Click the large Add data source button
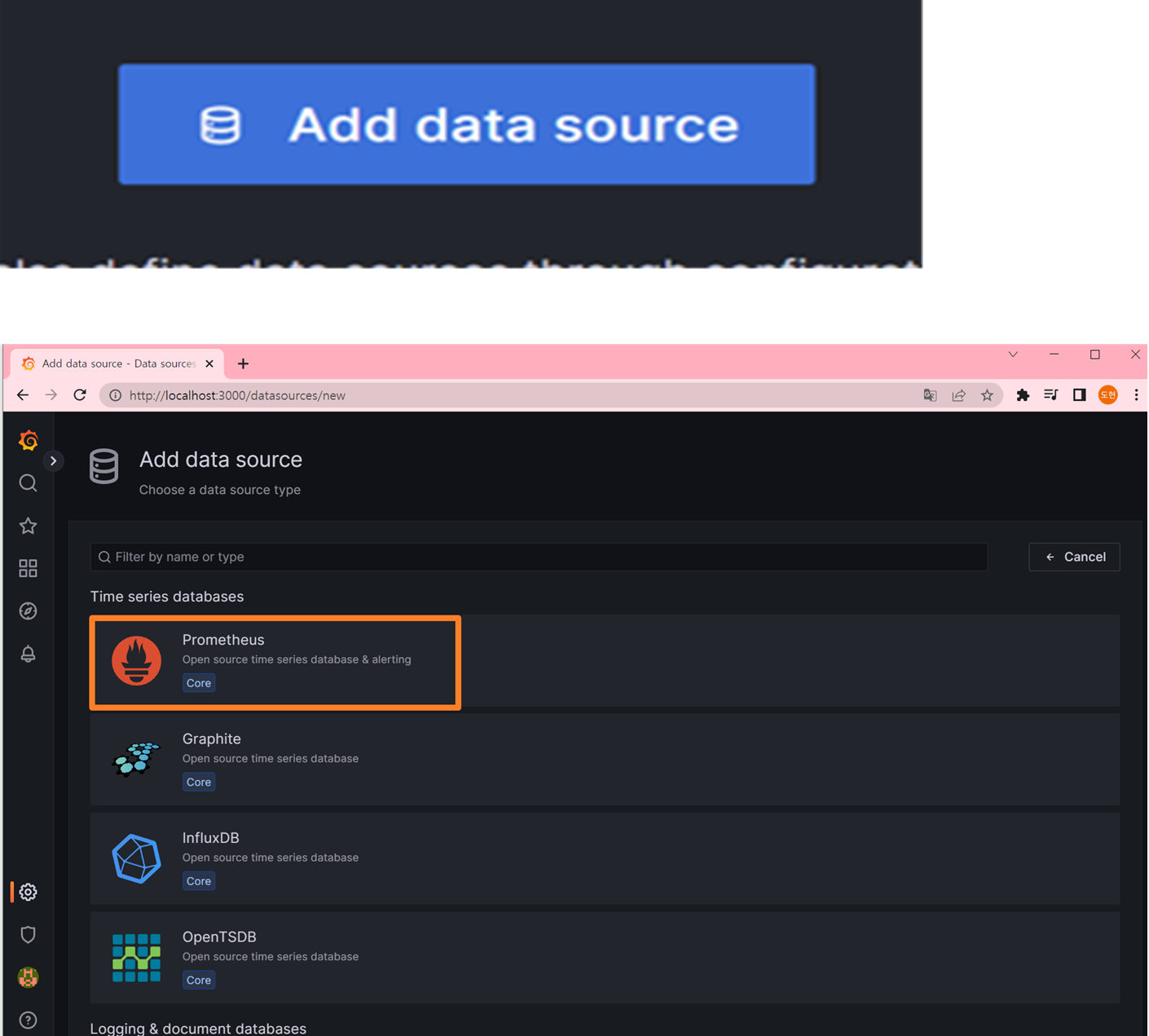The width and height of the screenshot is (1149, 1036). tap(467, 124)
